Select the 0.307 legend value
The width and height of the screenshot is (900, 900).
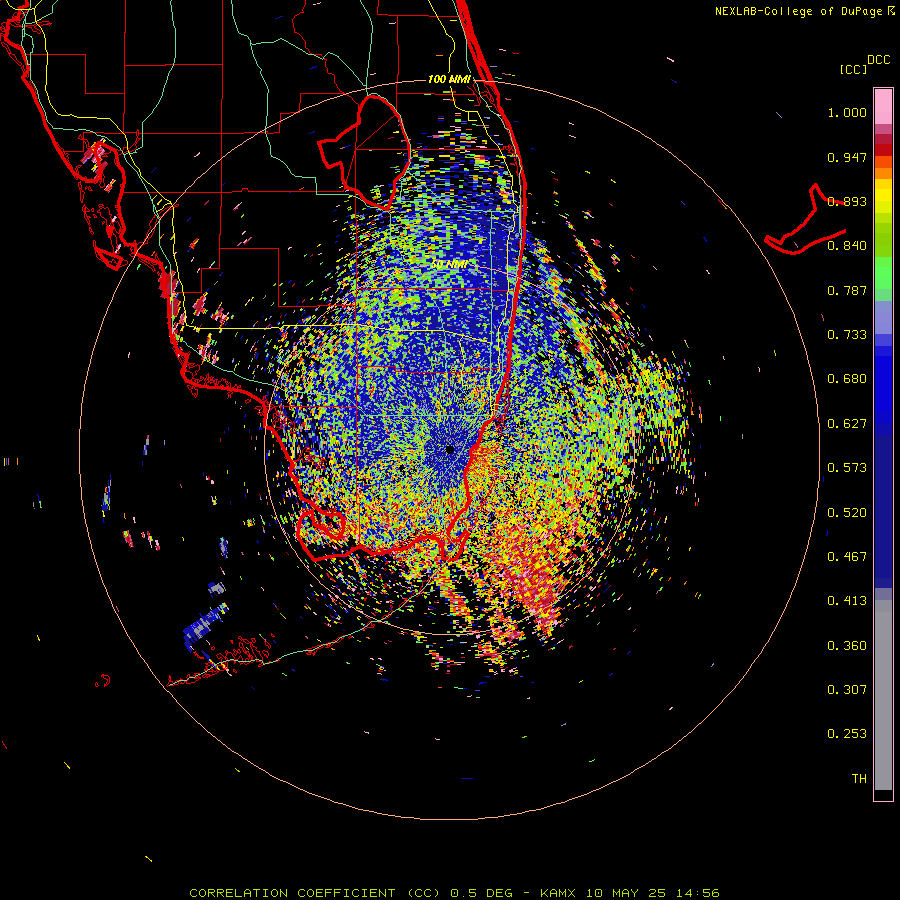click(847, 690)
